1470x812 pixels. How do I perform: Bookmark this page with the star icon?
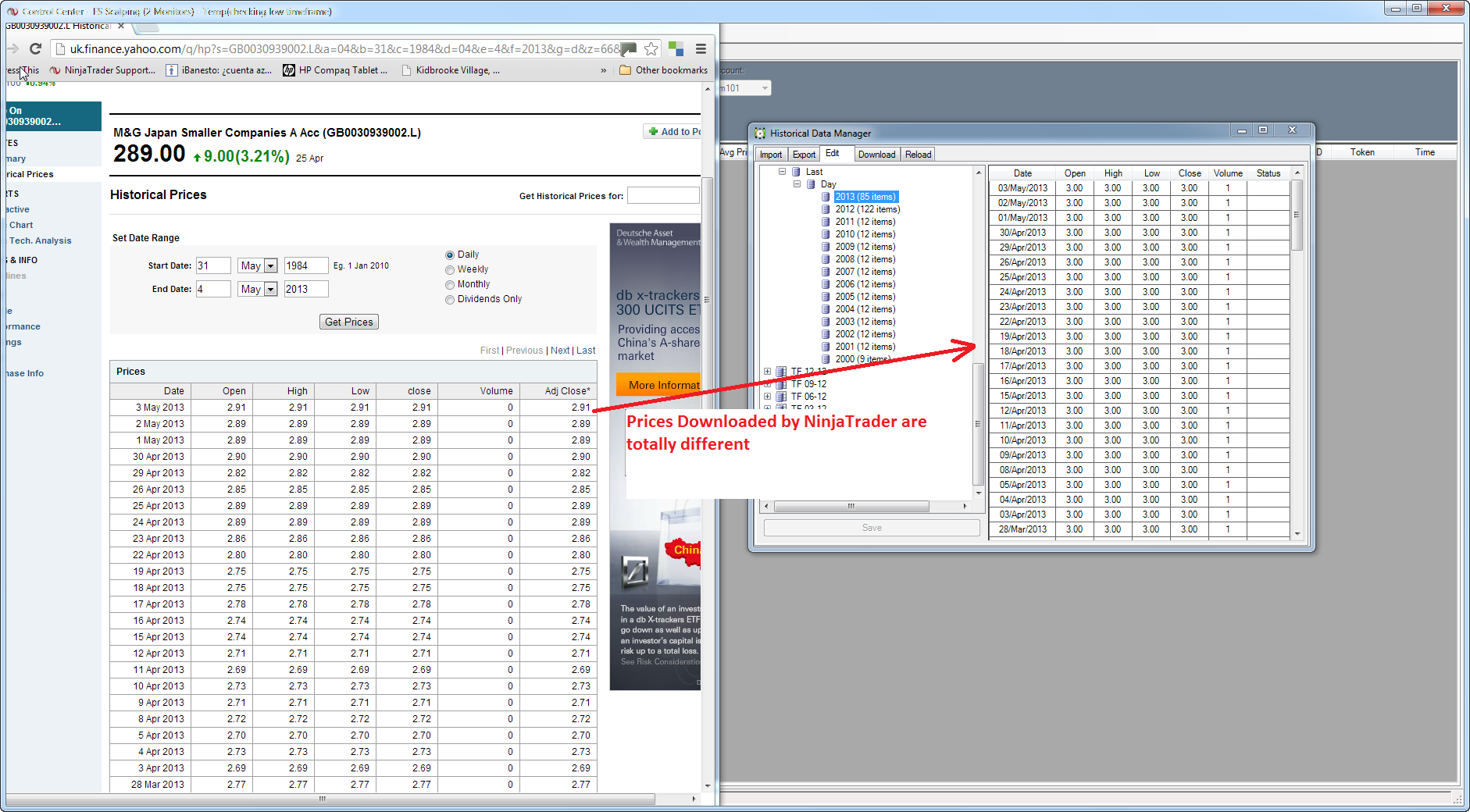tap(651, 49)
